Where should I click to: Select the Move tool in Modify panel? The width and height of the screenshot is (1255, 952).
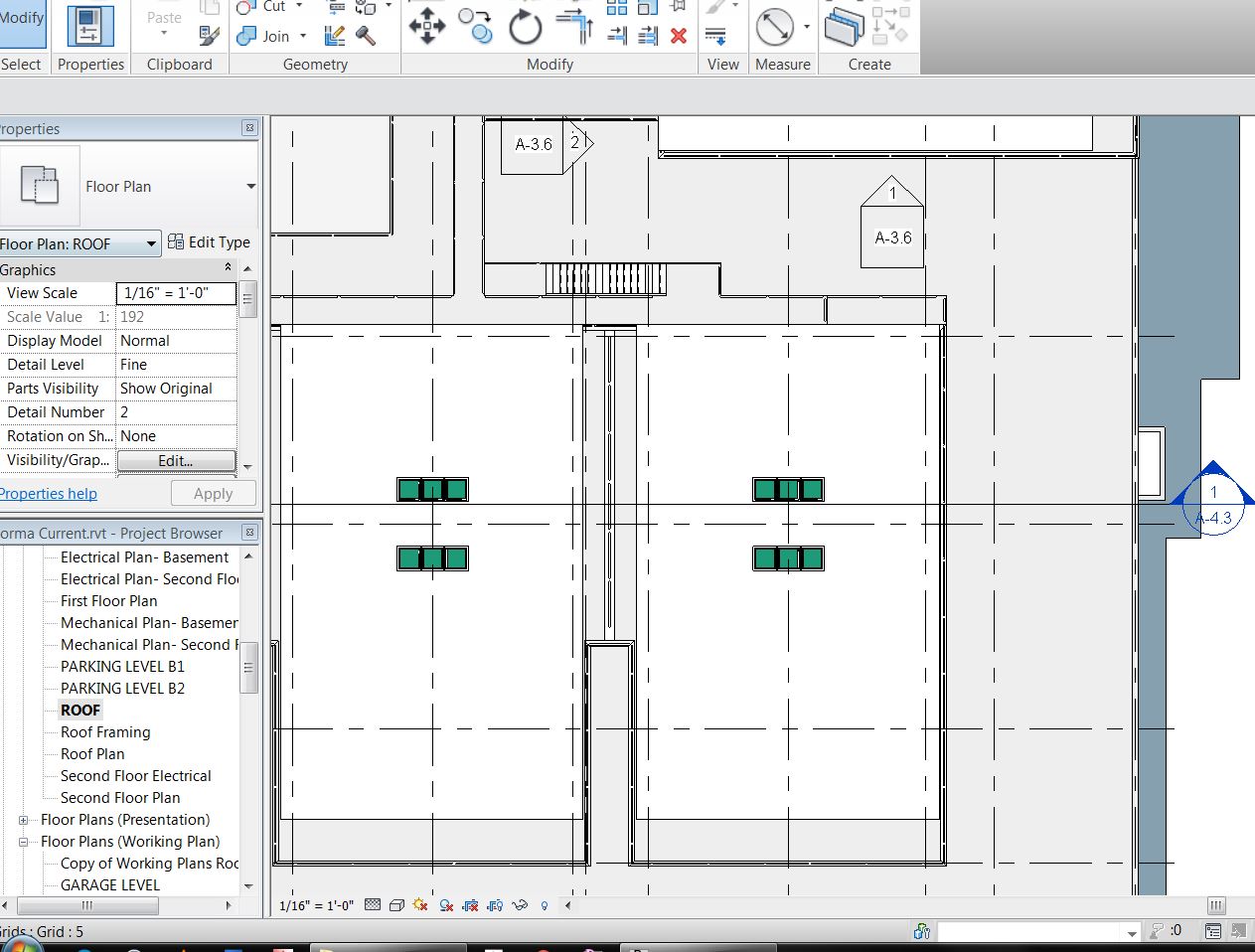click(427, 27)
